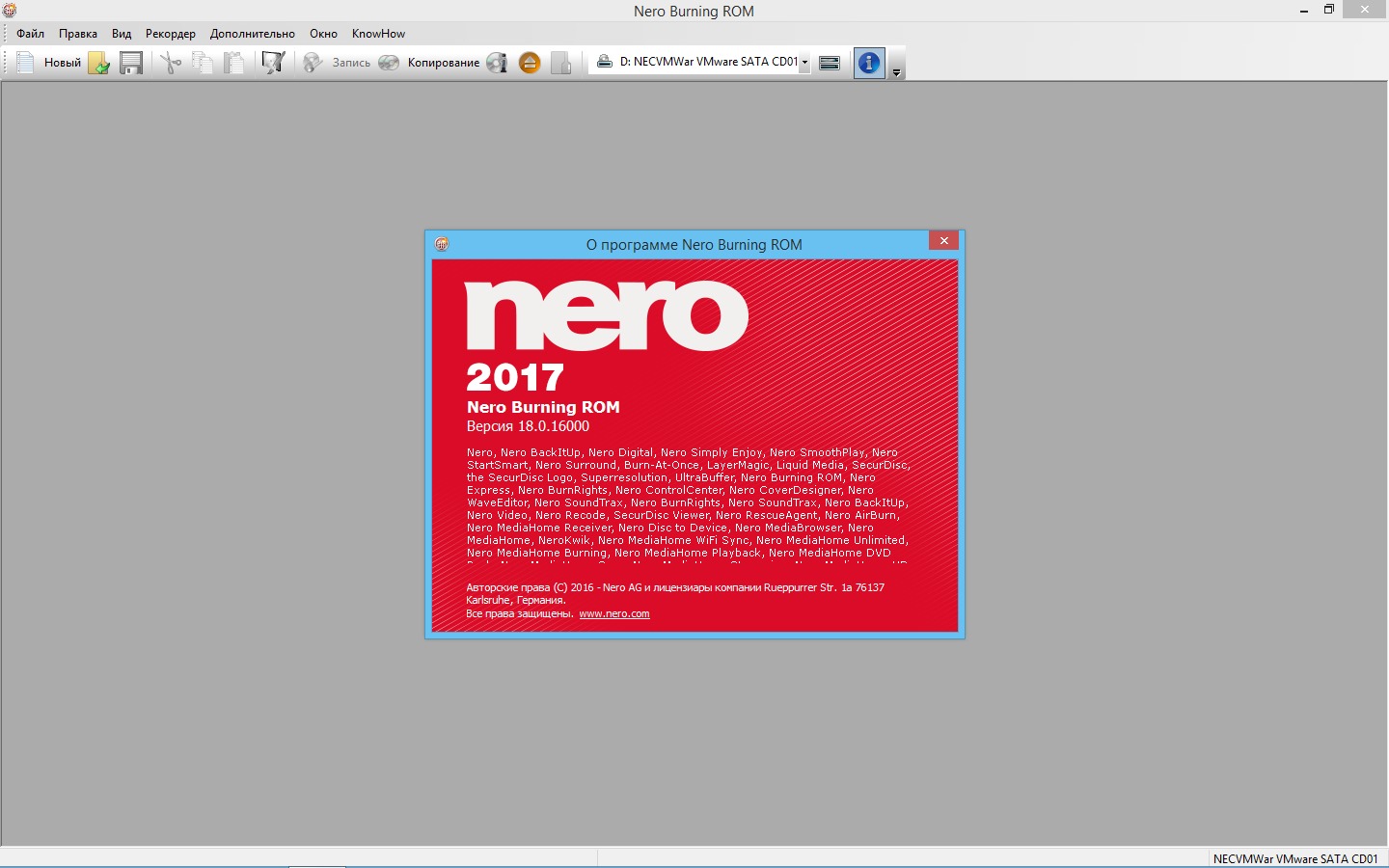Click the grayed cover designer icon

(x=561, y=63)
